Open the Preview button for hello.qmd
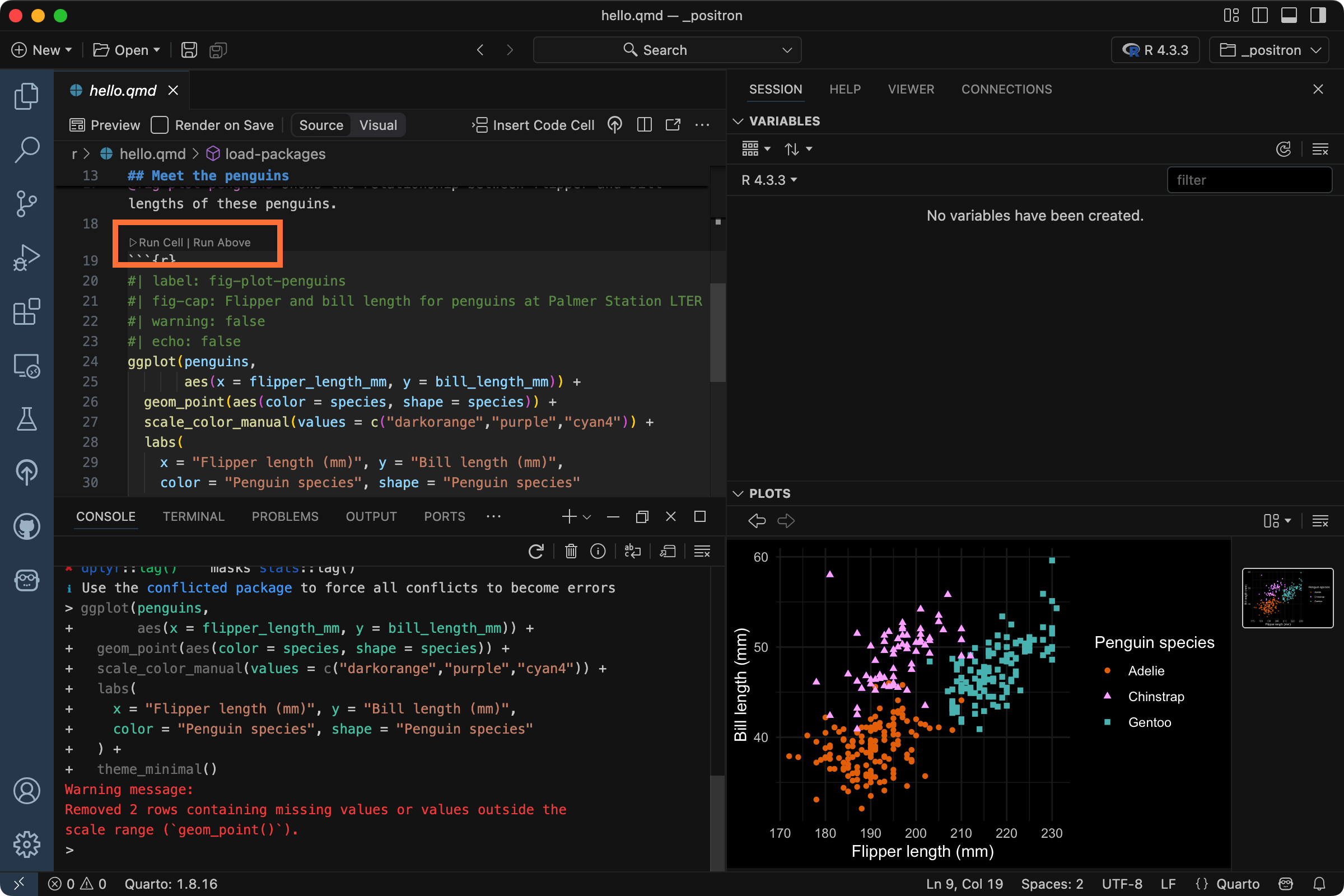This screenshot has width=1344, height=896. pyautogui.click(x=105, y=125)
